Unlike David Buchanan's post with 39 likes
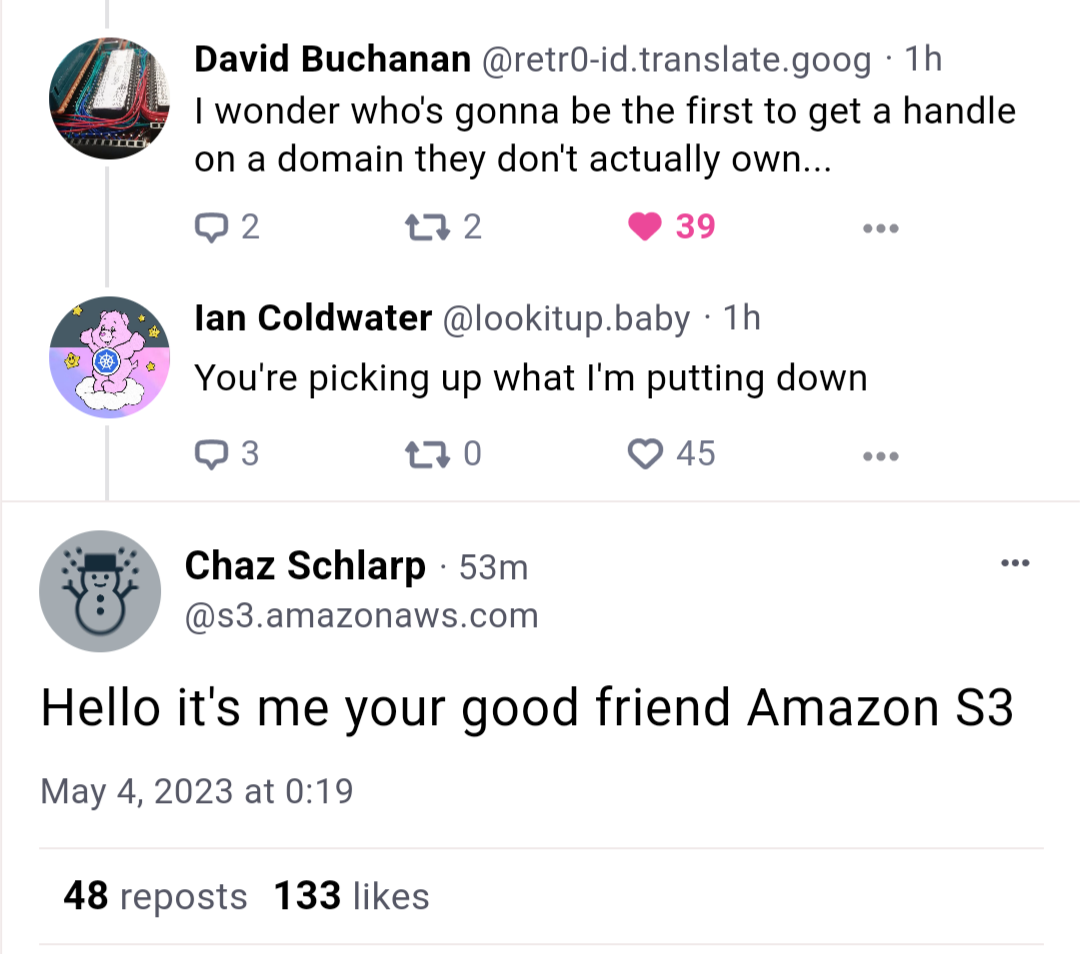Screen dimensions: 1080x954 tap(645, 228)
